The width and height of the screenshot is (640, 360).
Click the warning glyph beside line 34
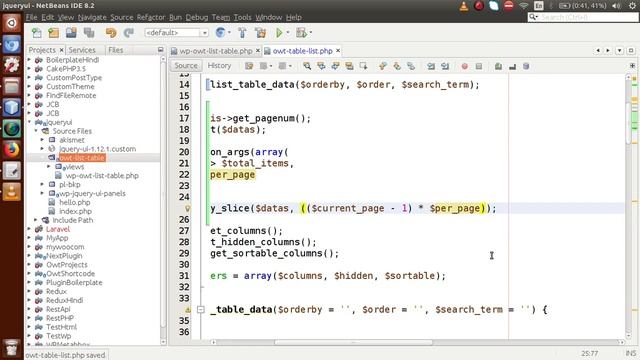click(x=188, y=310)
